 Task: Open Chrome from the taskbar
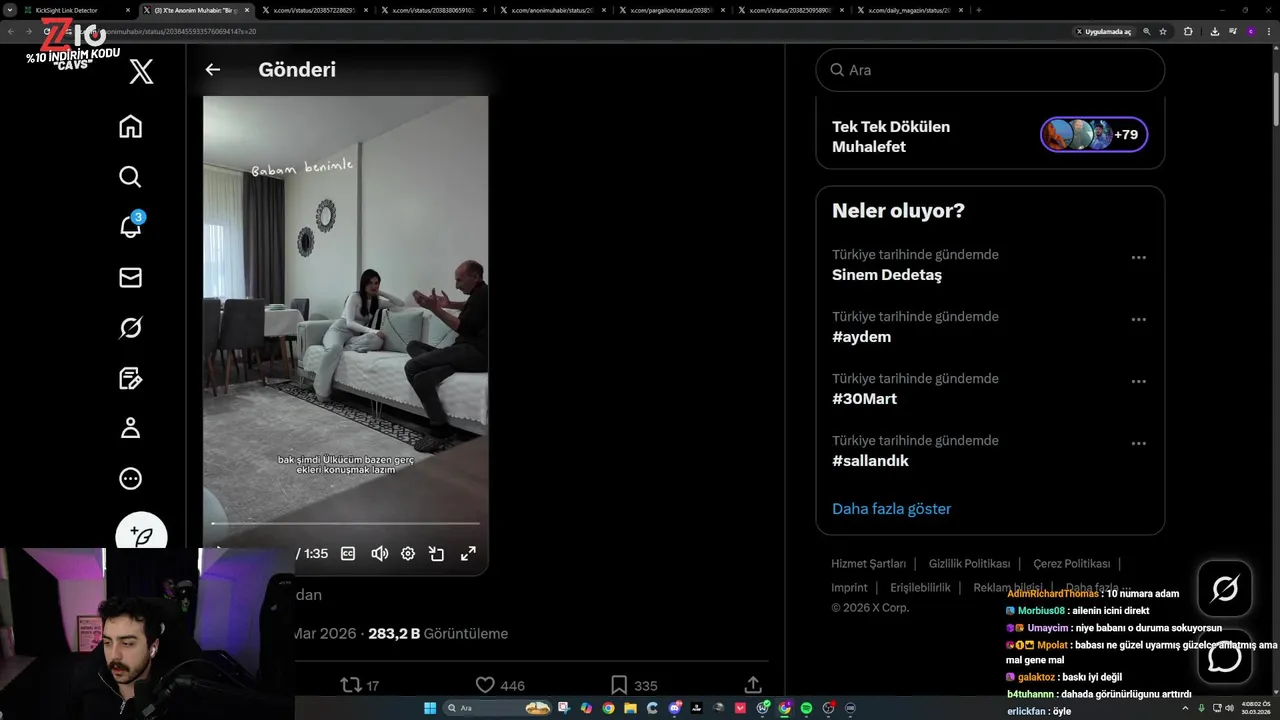pos(608,708)
